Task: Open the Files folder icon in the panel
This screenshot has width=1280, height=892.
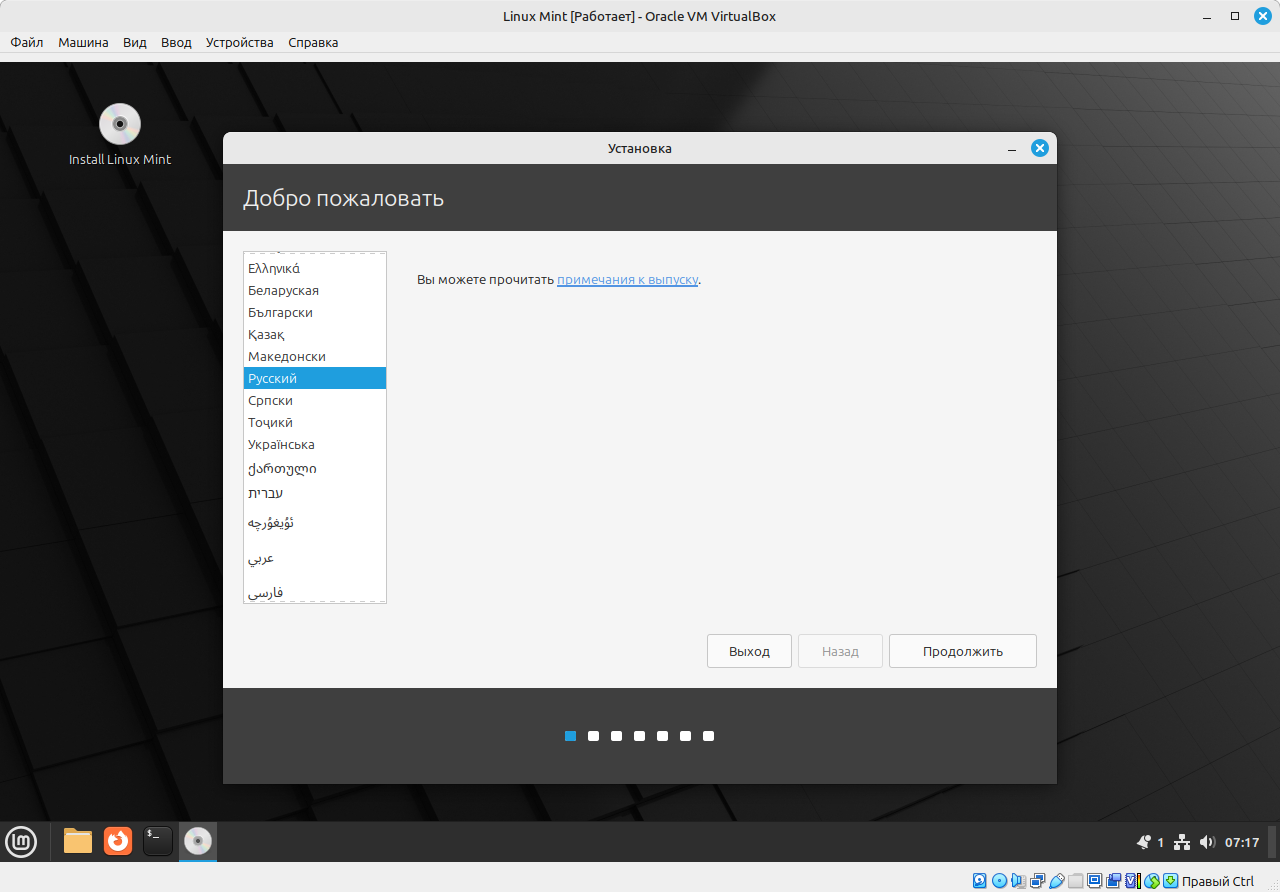Action: [78, 841]
